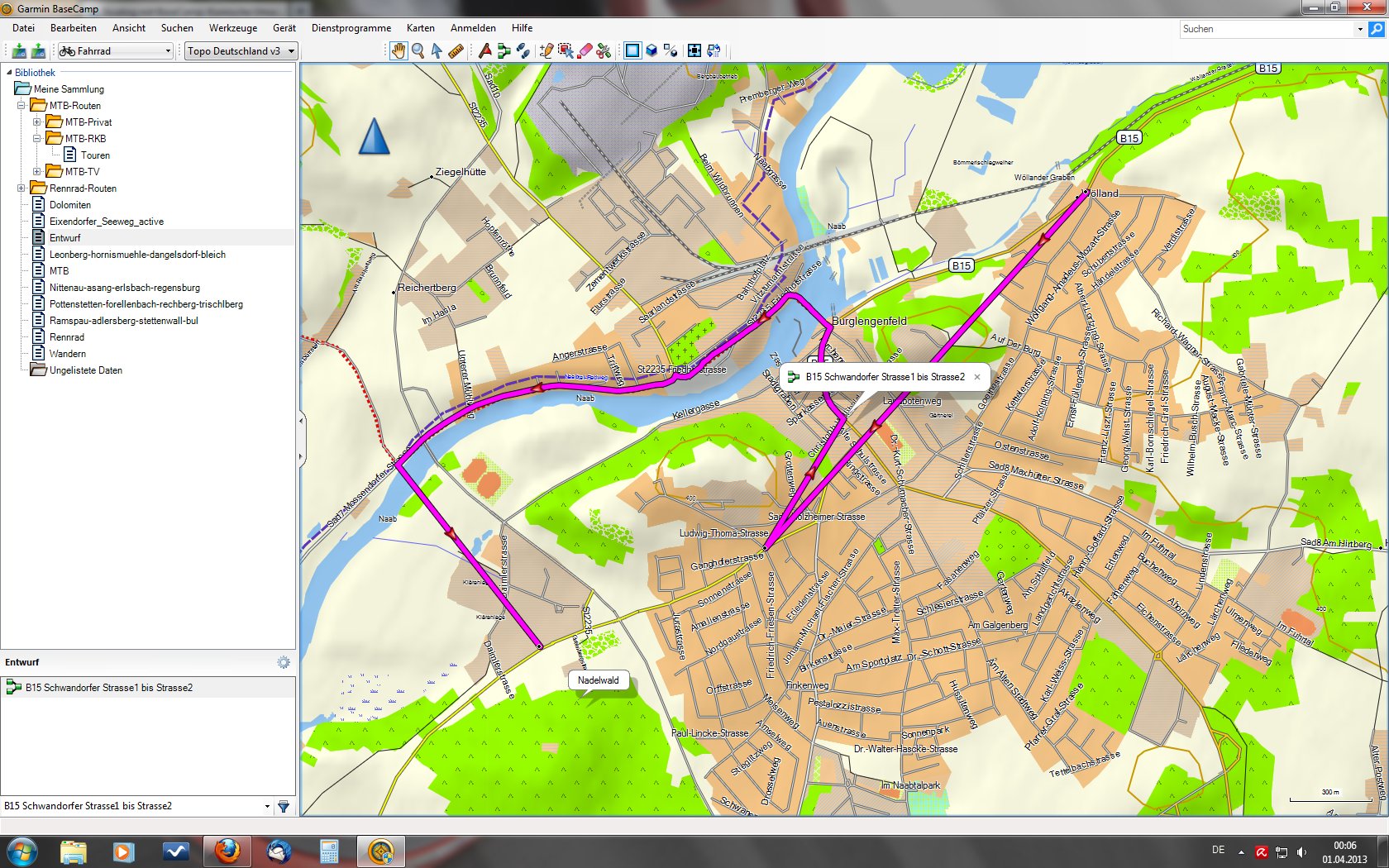
Task: Select the Nittenau-asang-erlsbach-regensburg list
Action: 125,288
